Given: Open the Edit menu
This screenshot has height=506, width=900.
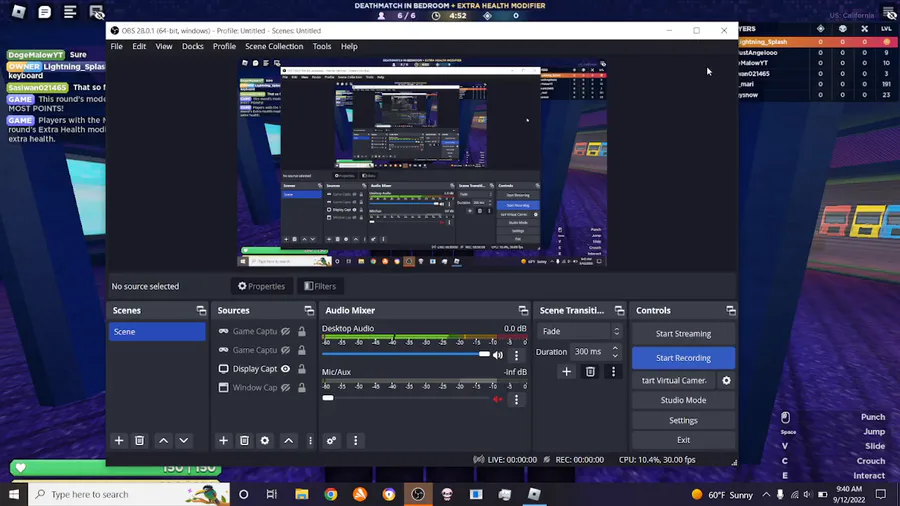Looking at the screenshot, I should (x=139, y=46).
